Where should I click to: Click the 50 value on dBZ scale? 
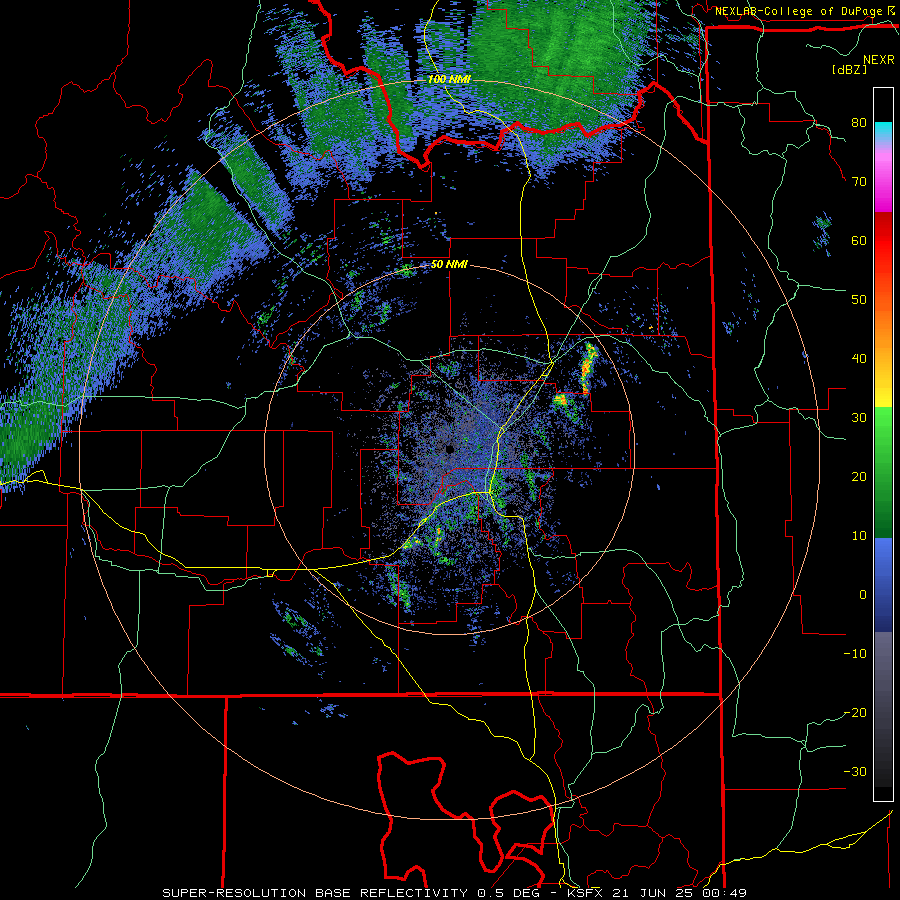(859, 300)
